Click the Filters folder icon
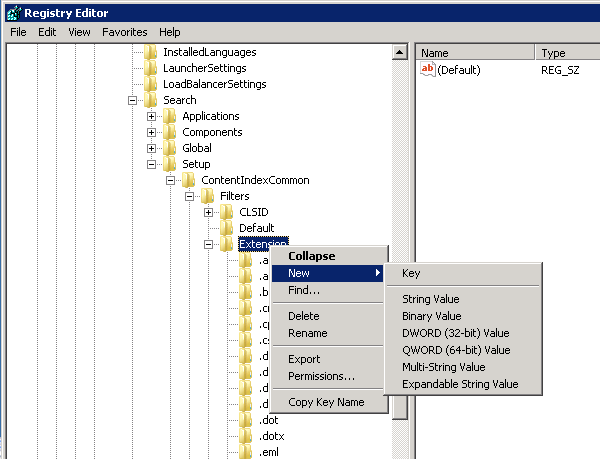 click(x=207, y=196)
